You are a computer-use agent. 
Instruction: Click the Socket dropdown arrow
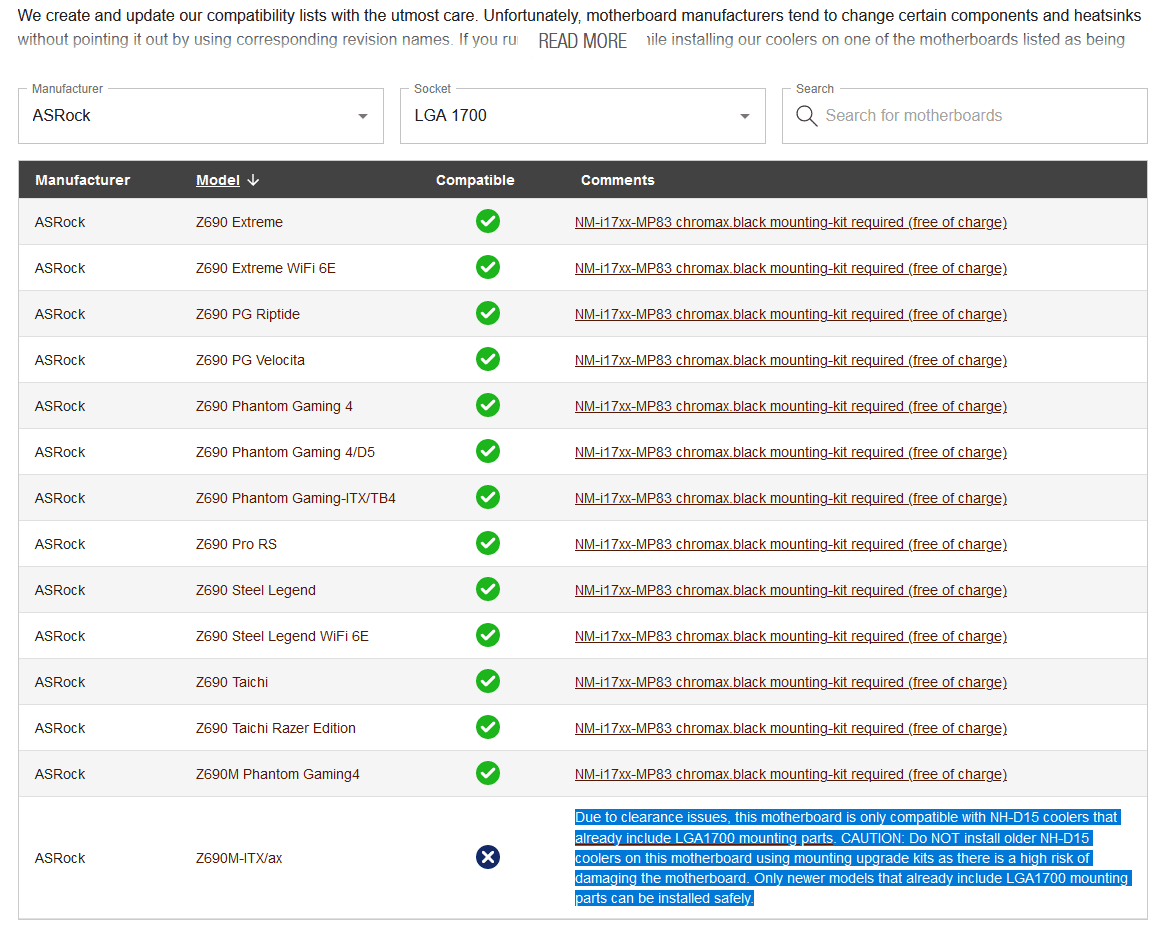click(x=745, y=116)
